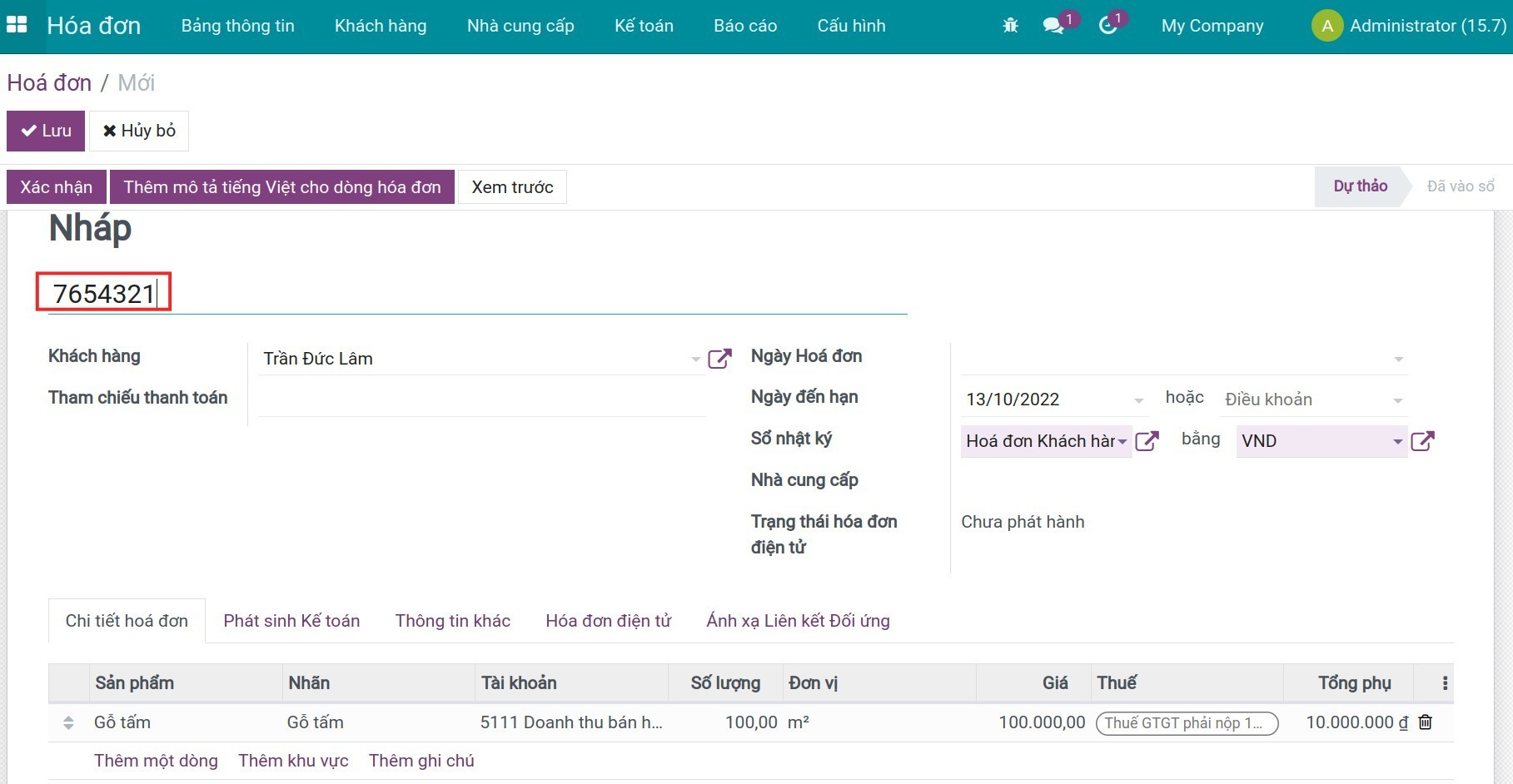This screenshot has height=784, width=1513.
Task: Click the Thêm một dòng link
Action: 156,761
